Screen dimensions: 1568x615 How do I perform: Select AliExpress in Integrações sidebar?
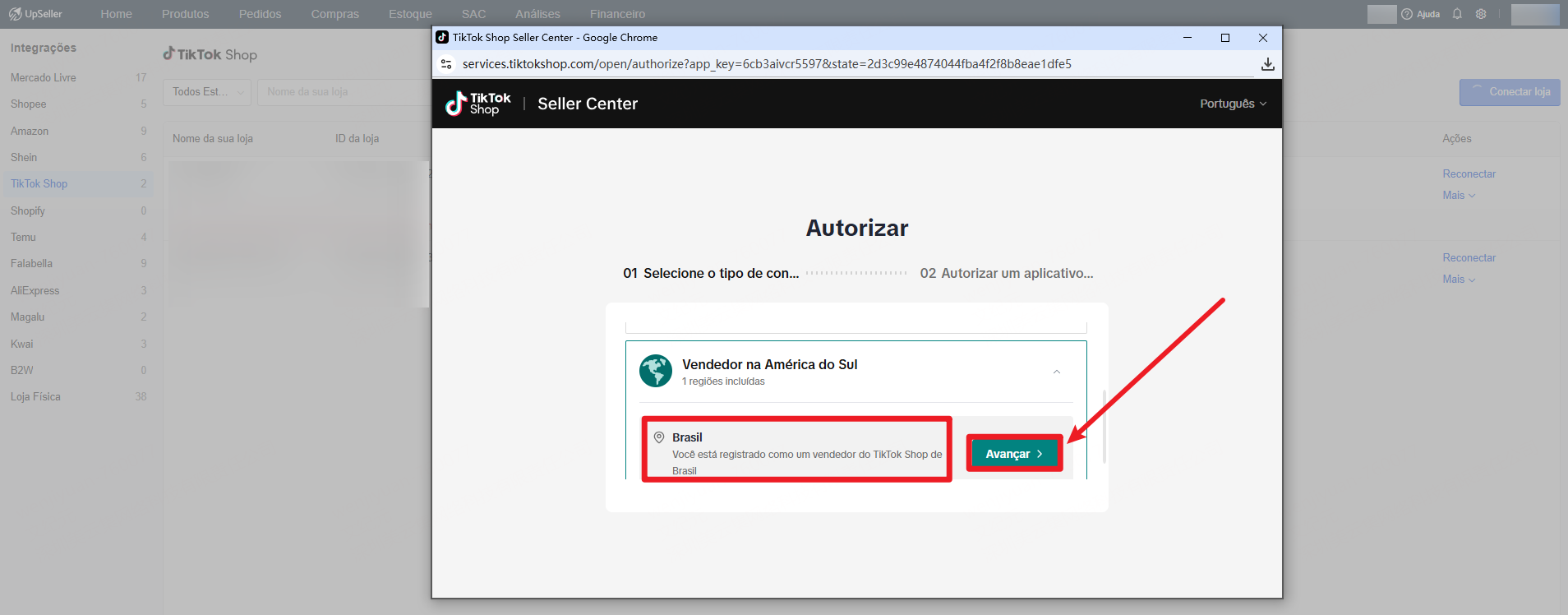tap(77, 290)
